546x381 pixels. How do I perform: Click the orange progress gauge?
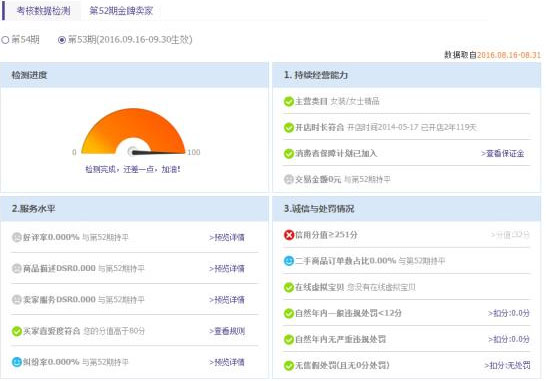(x=133, y=131)
